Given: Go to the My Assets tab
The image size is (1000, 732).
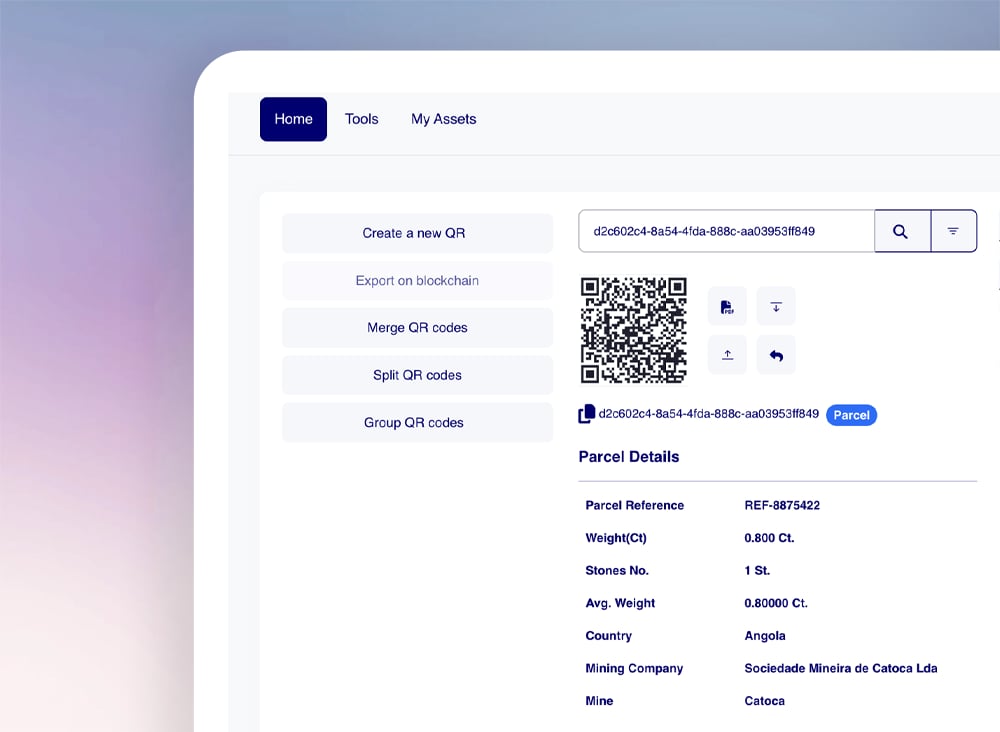Looking at the screenshot, I should (443, 119).
